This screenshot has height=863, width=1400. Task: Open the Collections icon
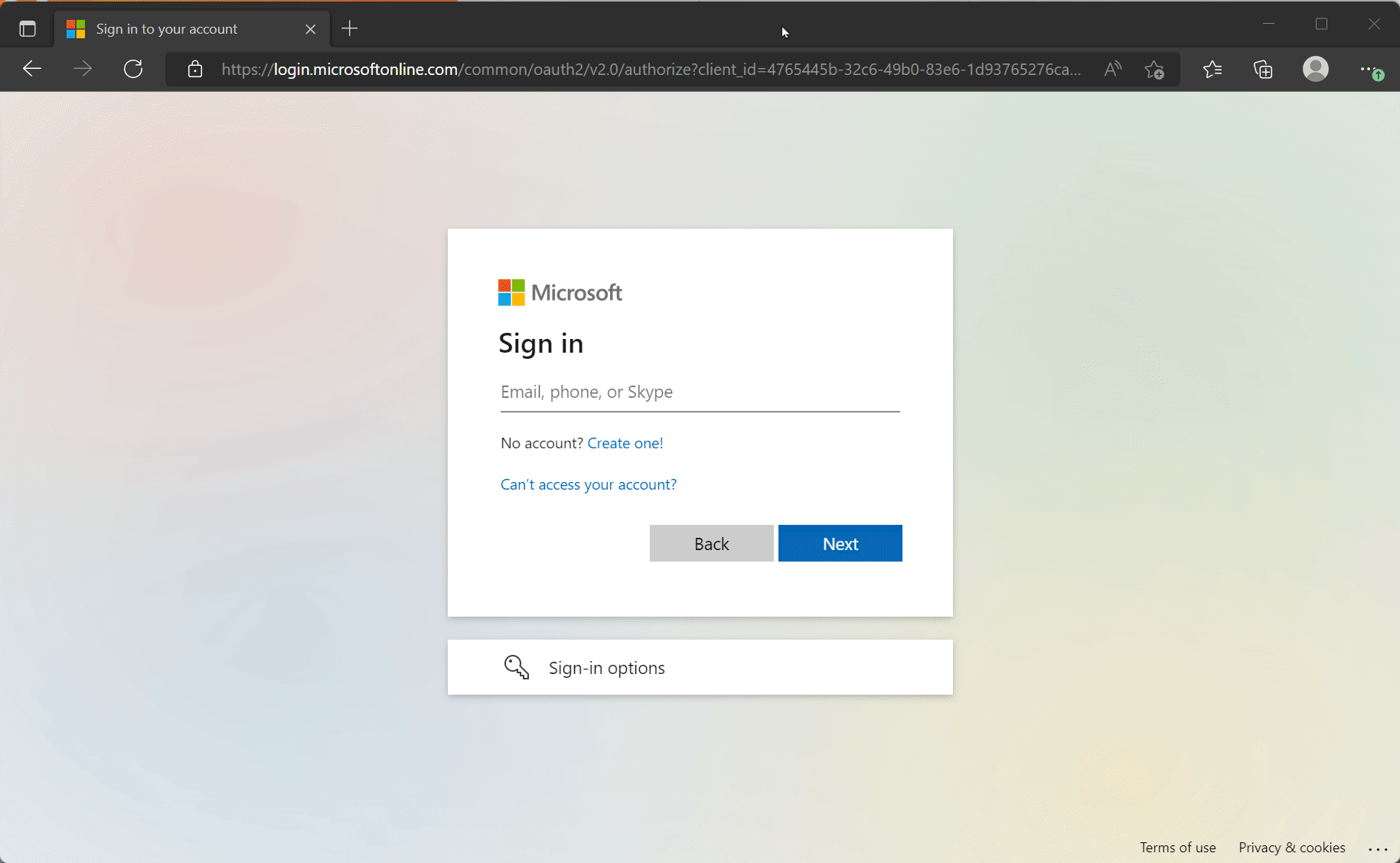[1263, 70]
